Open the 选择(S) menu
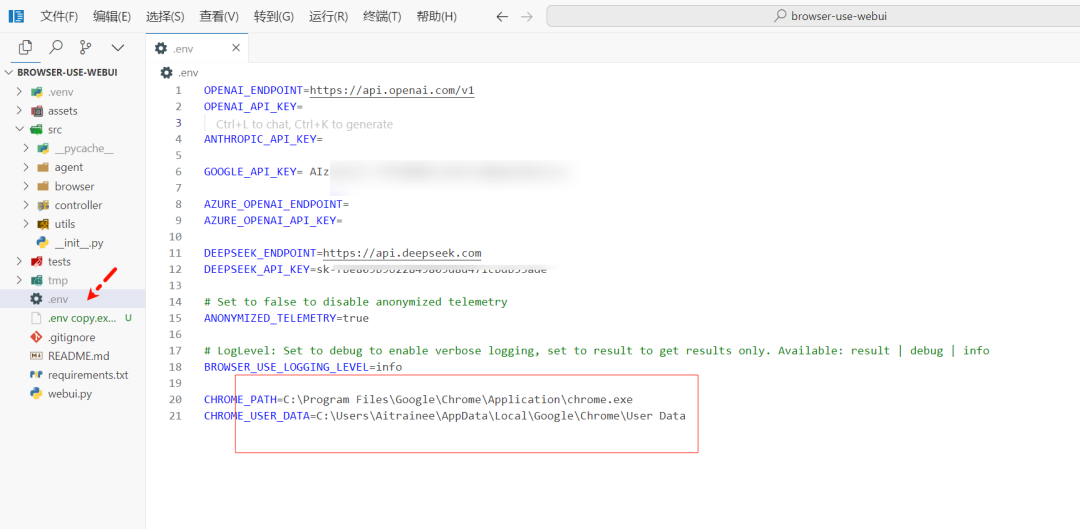This screenshot has width=1080, height=529. (165, 17)
